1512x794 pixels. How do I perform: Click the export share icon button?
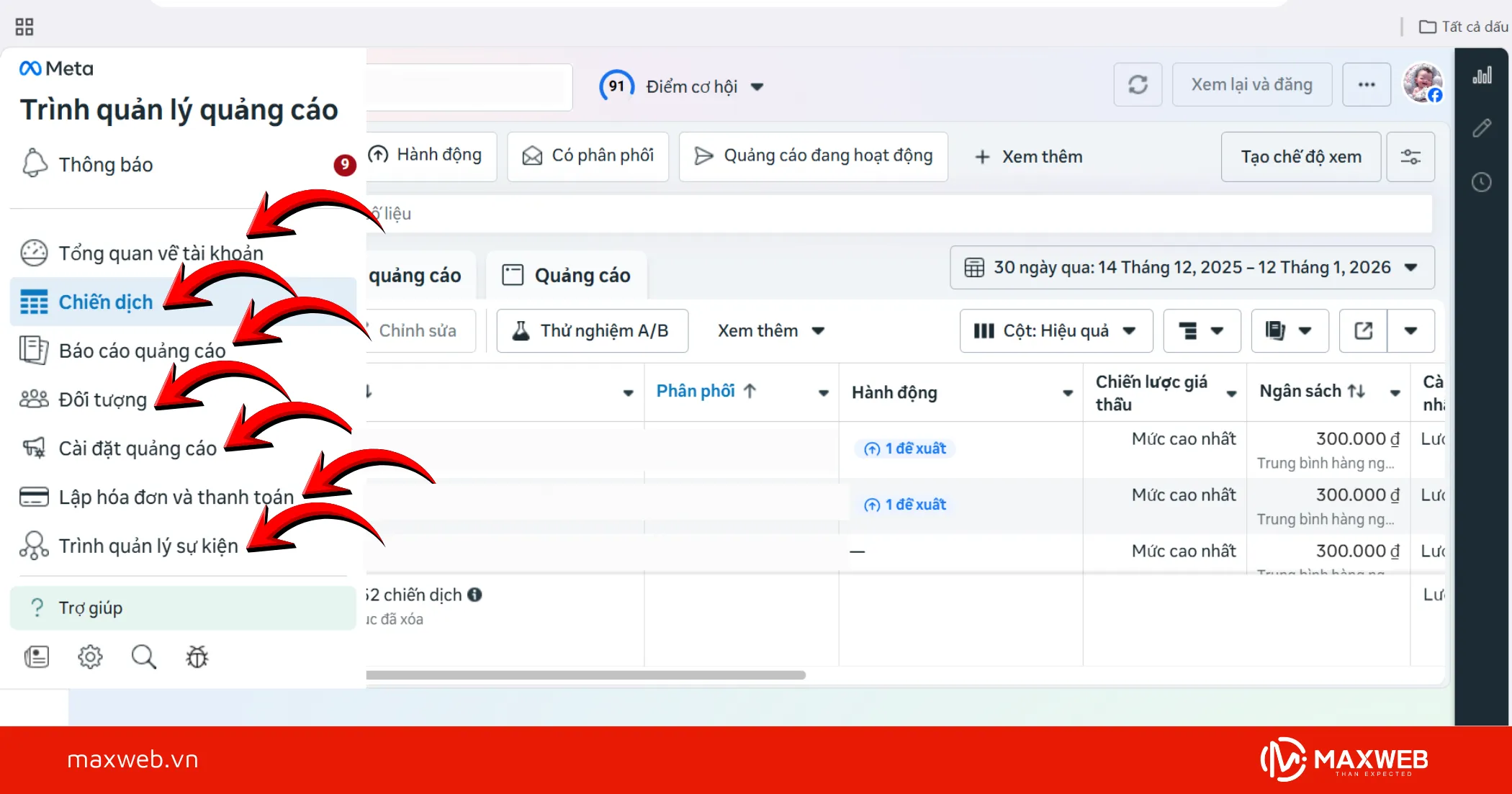[1363, 330]
